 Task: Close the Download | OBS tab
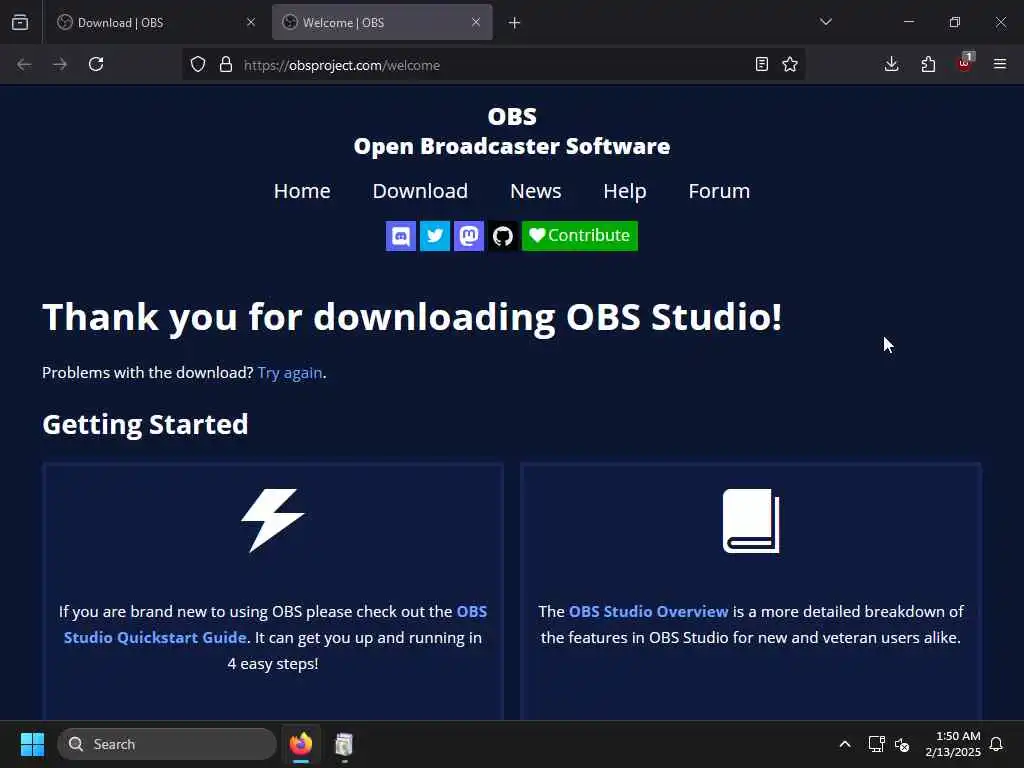[251, 22]
